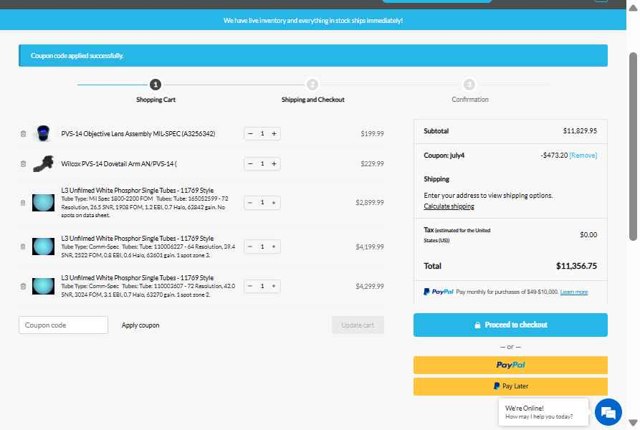Screen dimensions: 640x430
Task: Delete the $4,299.99 L3 tube item
Action: (23, 286)
